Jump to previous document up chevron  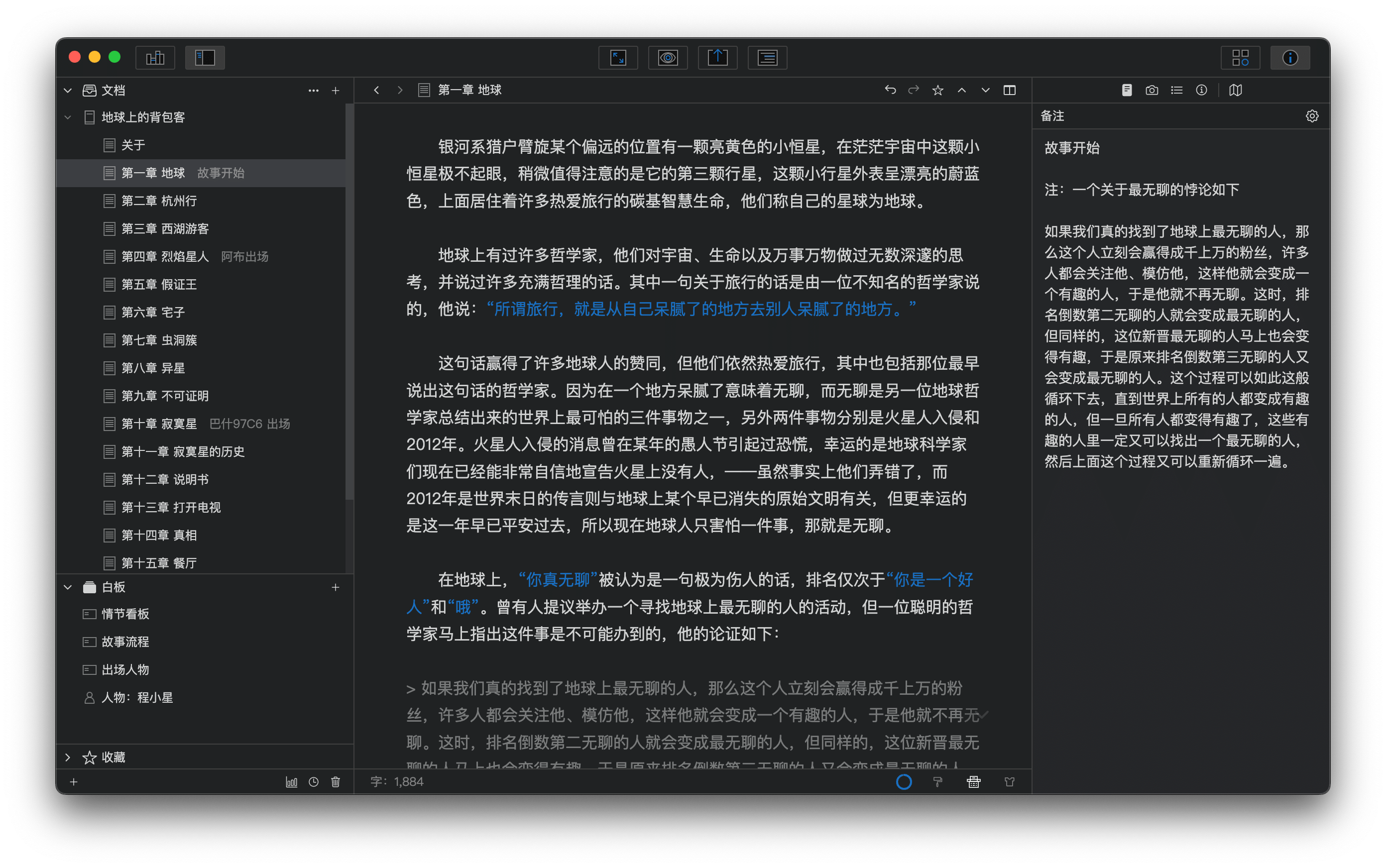tap(962, 90)
